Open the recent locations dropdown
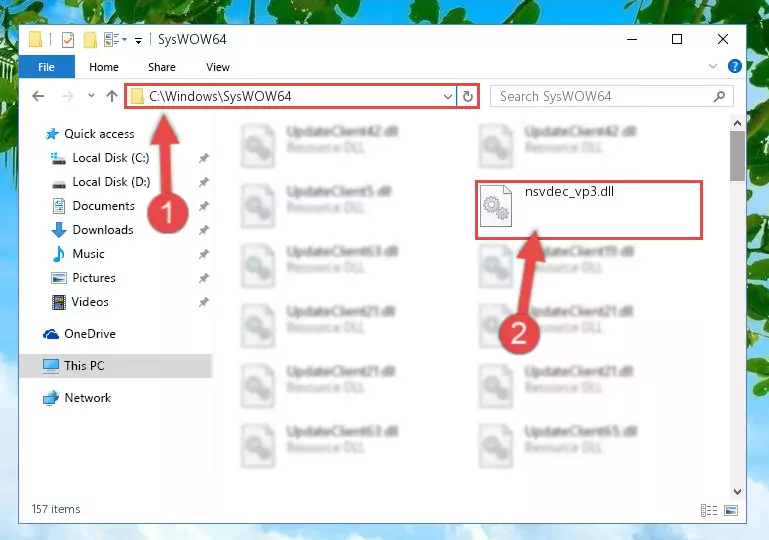 click(91, 96)
